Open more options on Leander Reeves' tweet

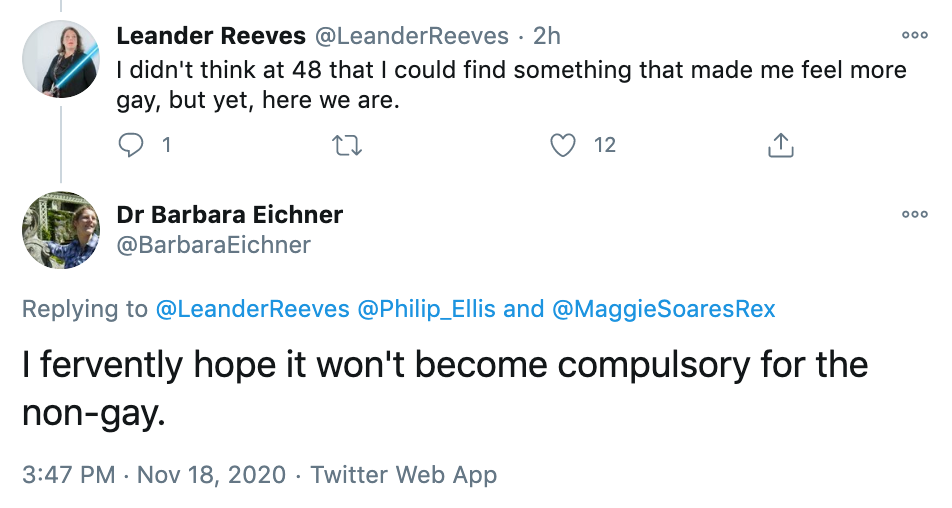point(915,35)
